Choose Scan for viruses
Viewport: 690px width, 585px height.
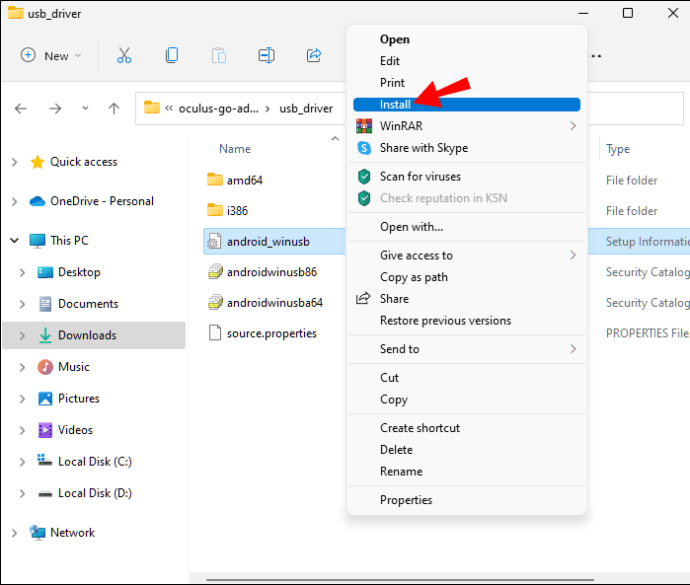click(x=466, y=177)
